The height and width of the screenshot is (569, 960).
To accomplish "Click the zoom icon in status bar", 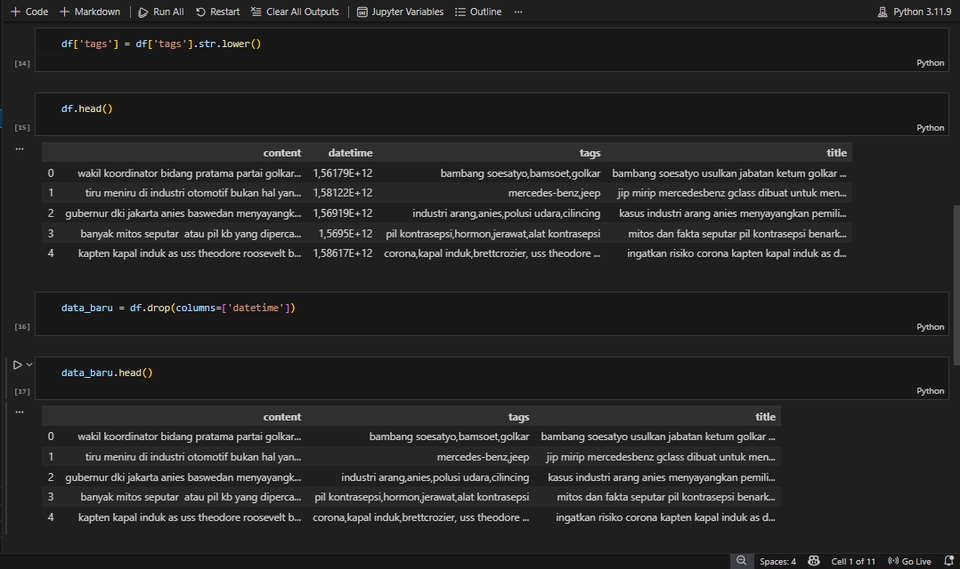I will click(x=741, y=561).
